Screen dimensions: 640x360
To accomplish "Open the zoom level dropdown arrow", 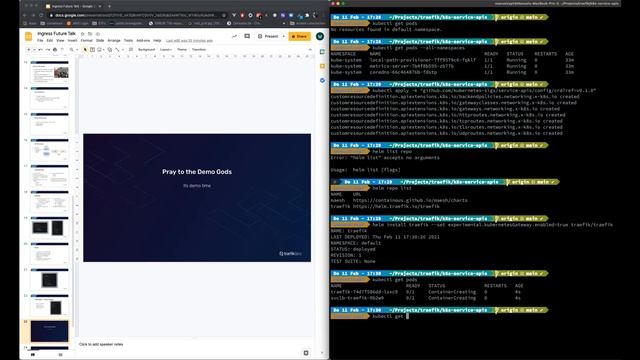I will pyautogui.click(x=77, y=49).
